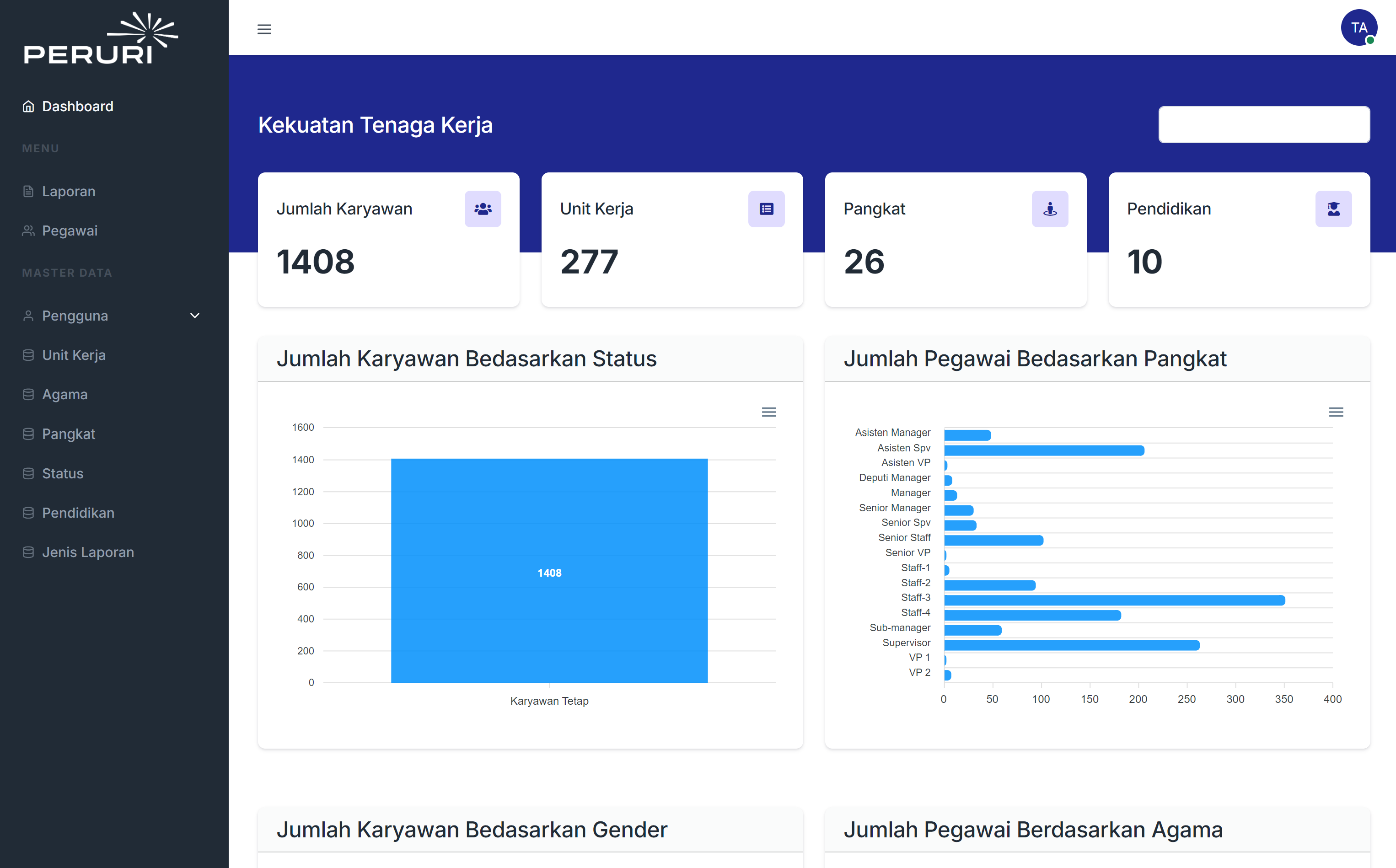
Task: Click the Senior VP axis label
Action: click(x=907, y=552)
